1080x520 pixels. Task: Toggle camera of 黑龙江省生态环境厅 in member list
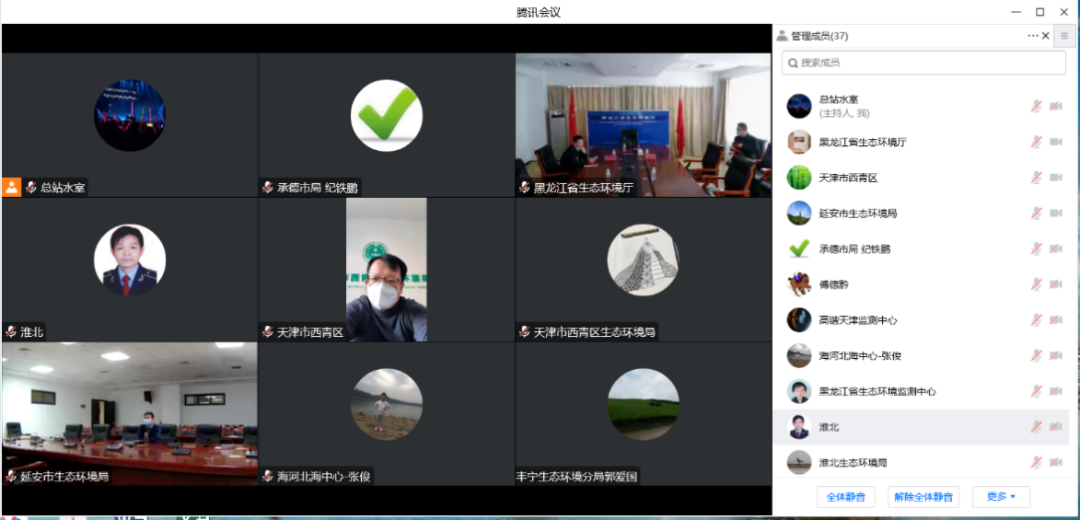pos(1056,142)
